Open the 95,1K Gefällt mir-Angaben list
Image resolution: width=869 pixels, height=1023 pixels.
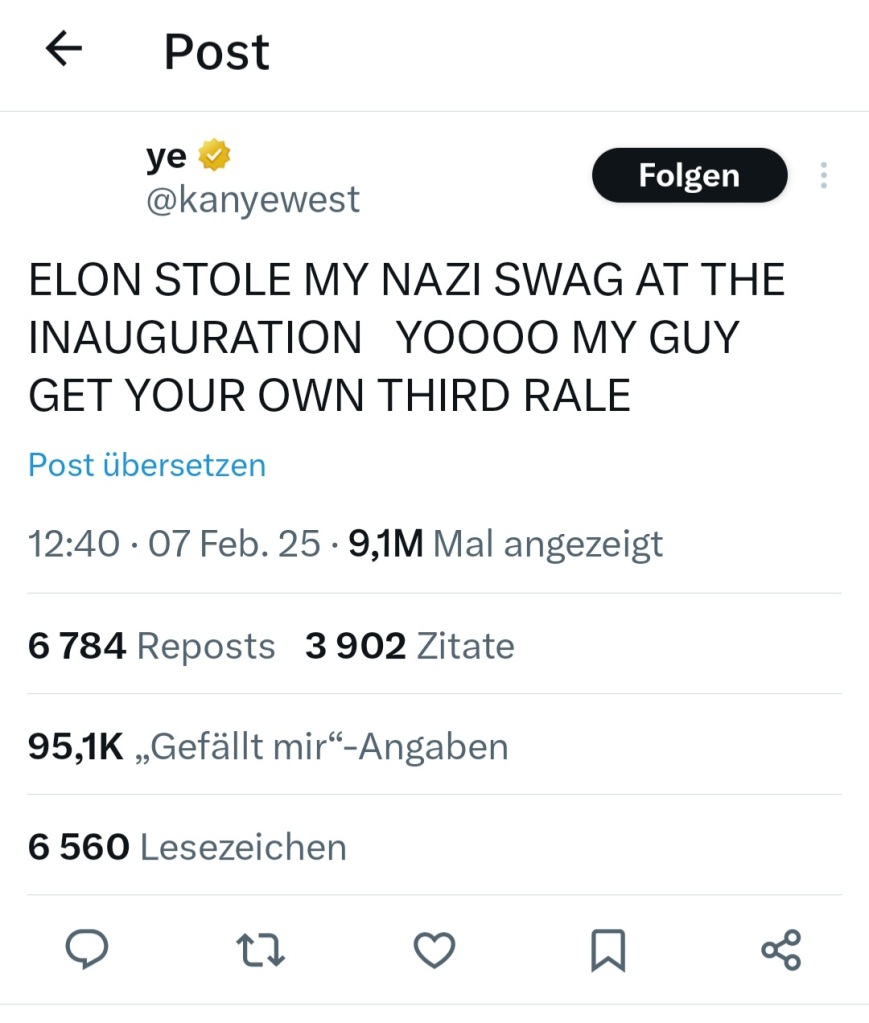tap(268, 746)
